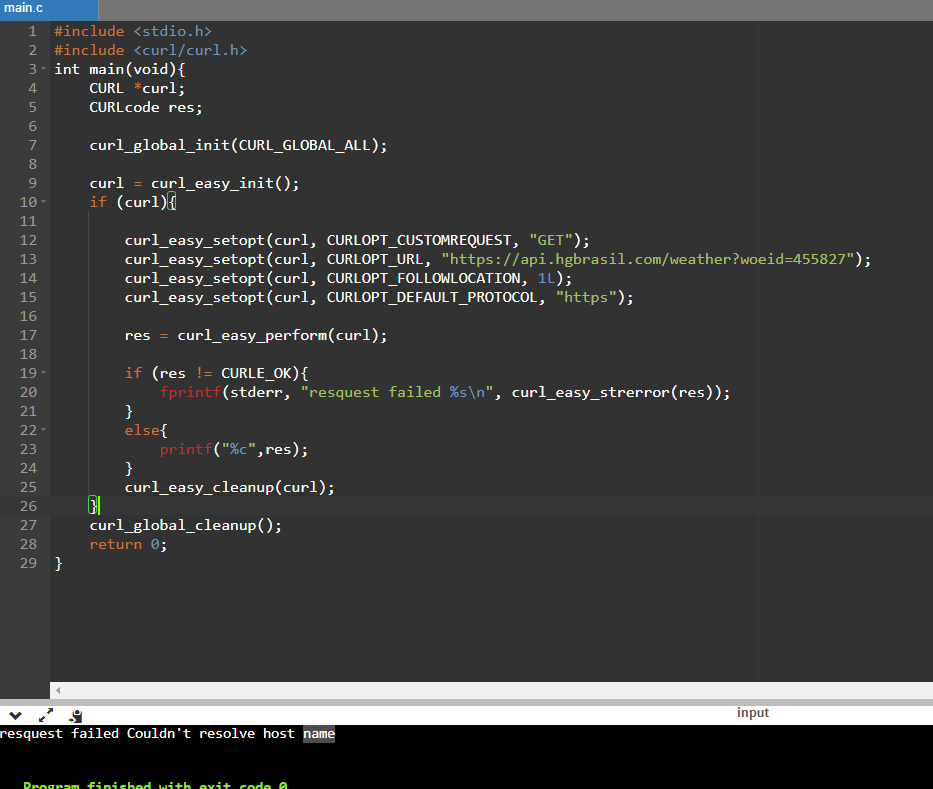The image size is (933, 789).
Task: Click on the '#include <stdio.h>' line
Action: point(133,31)
